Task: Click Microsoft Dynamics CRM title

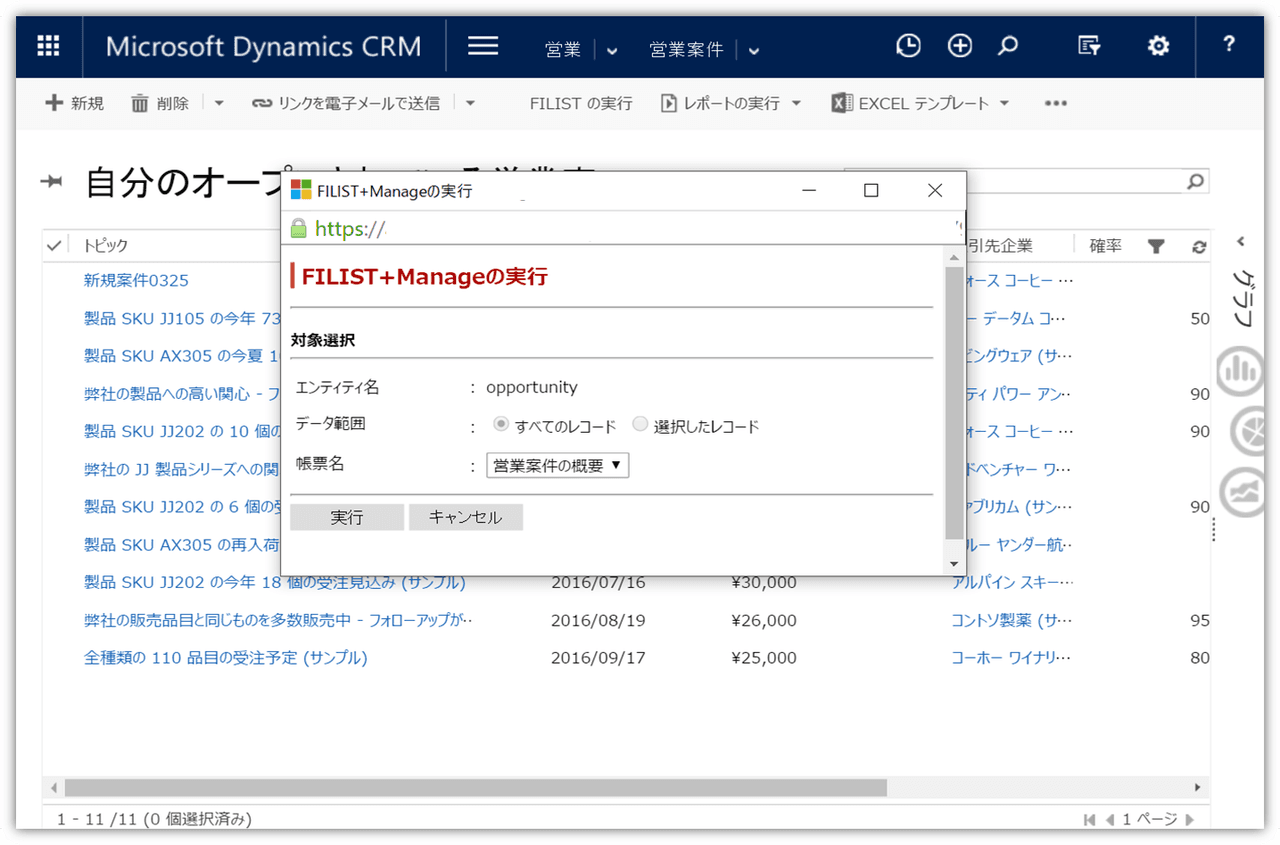Action: (x=264, y=46)
